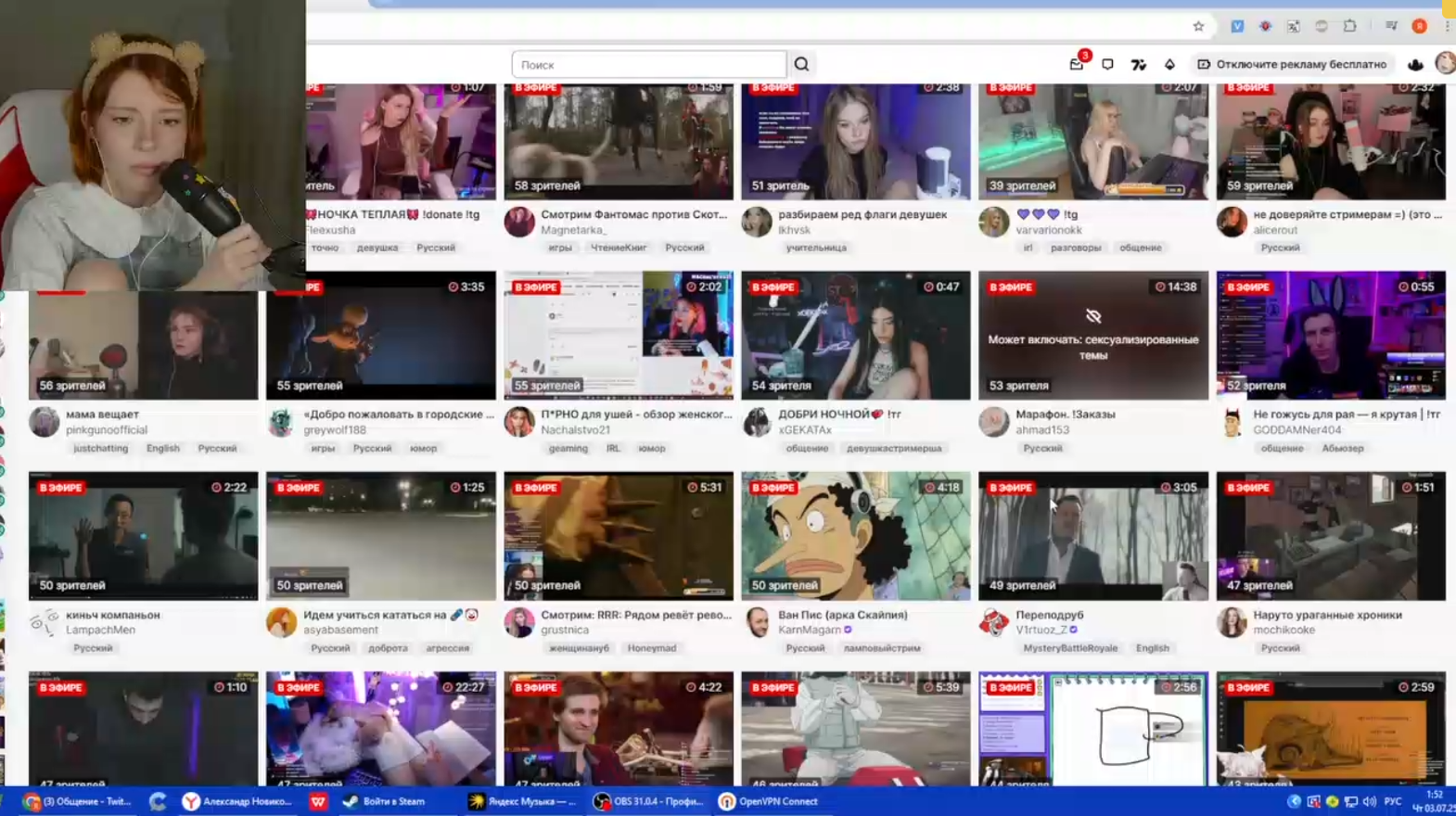
Task: Click Magnetarka_ channel avatar
Action: (519, 222)
